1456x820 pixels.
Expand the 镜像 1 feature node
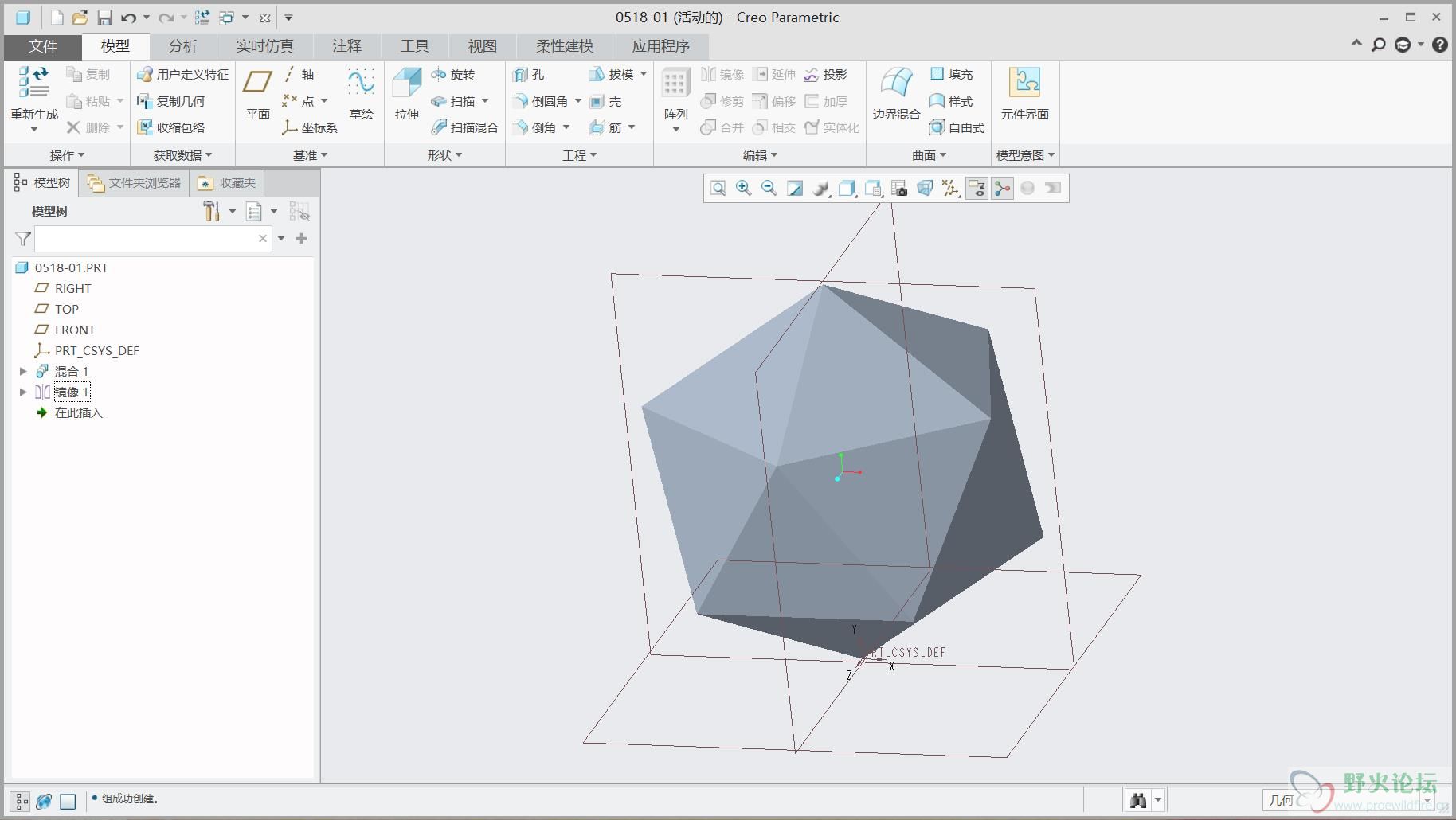pos(23,392)
